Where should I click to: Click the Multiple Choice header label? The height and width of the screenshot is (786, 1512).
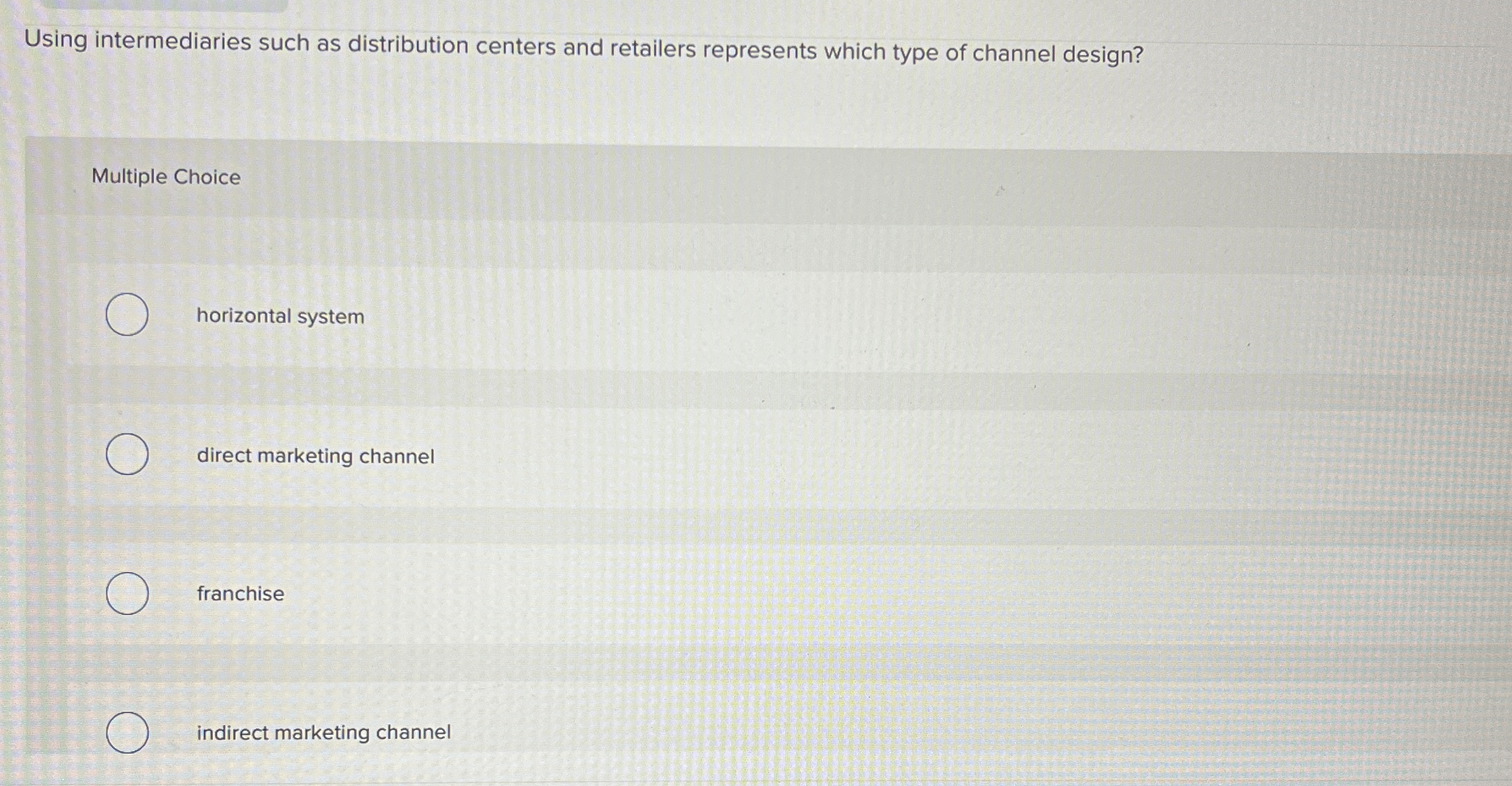click(x=164, y=177)
